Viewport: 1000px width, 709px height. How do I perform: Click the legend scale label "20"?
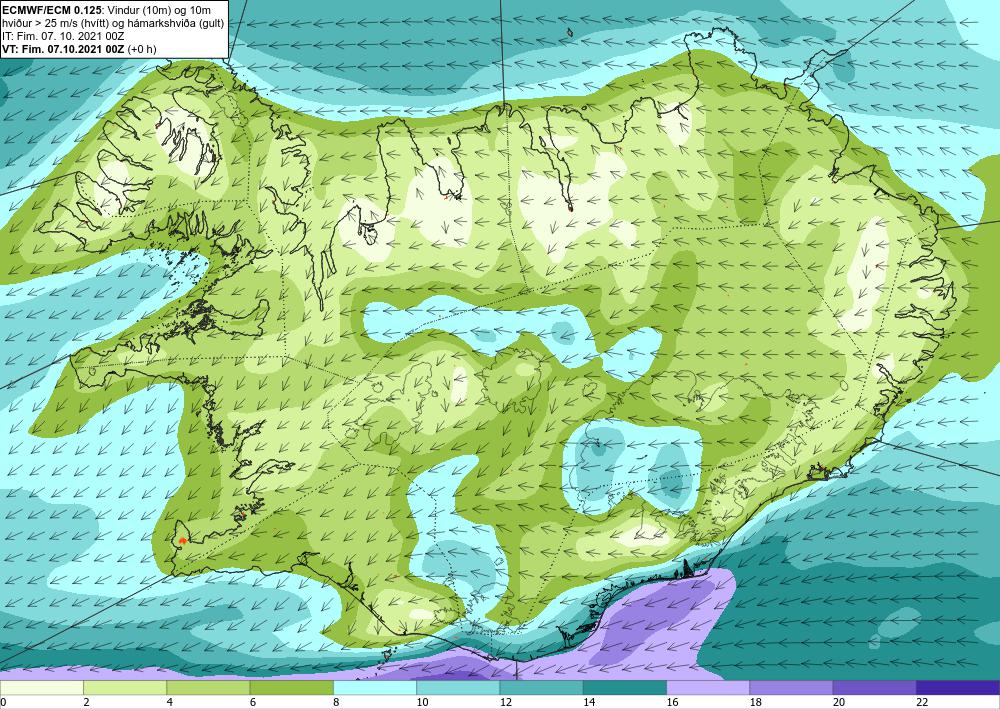point(839,703)
